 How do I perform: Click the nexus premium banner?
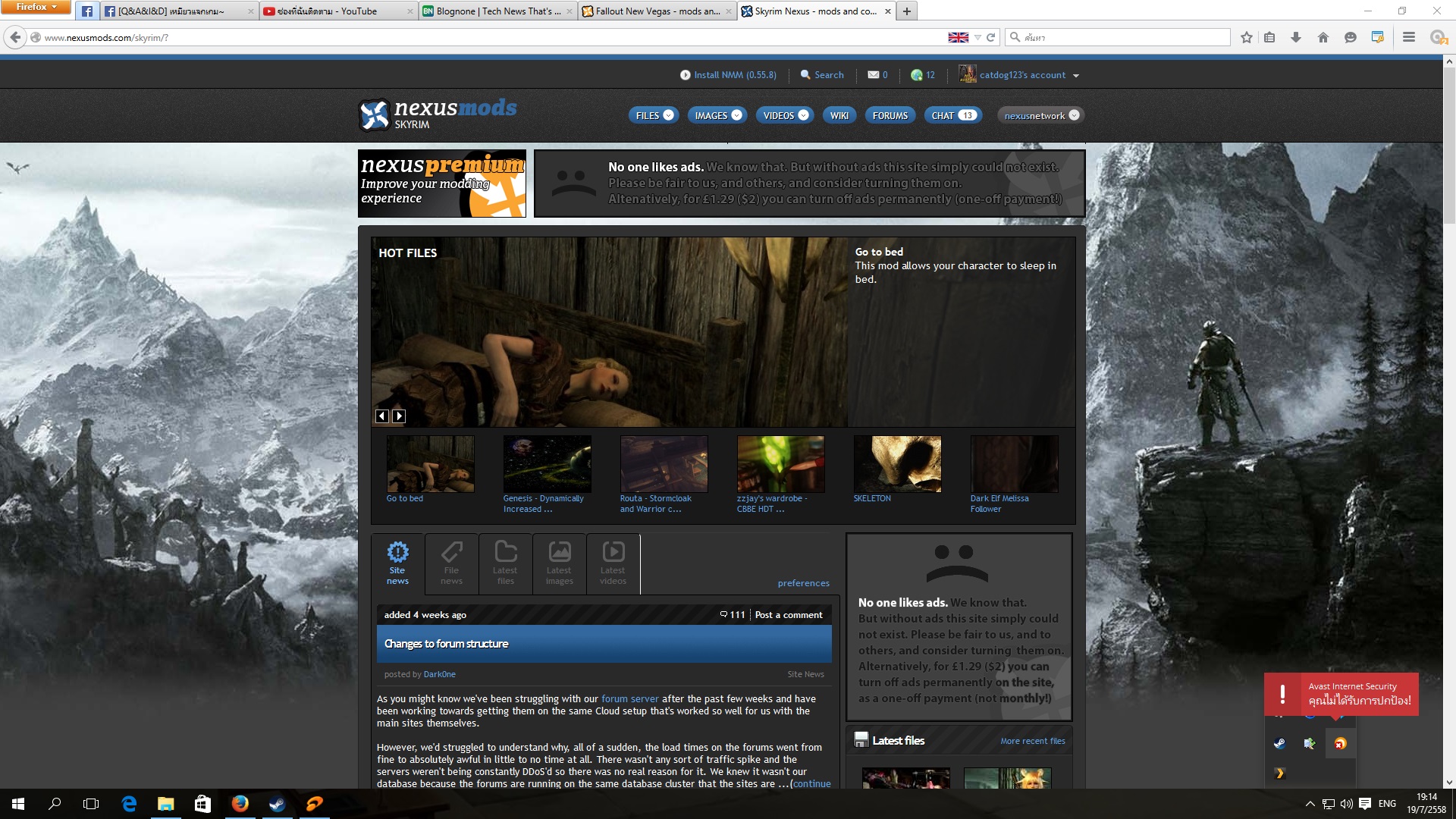pos(442,184)
